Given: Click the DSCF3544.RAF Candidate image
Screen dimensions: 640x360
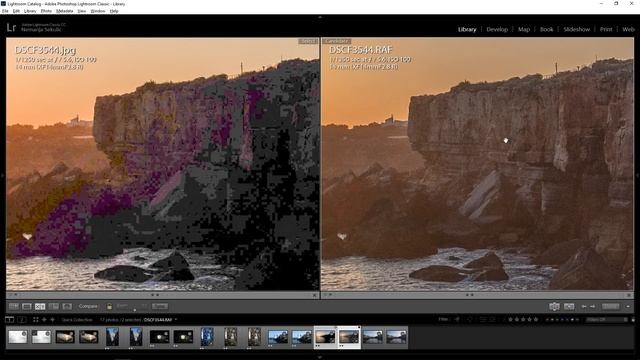Looking at the screenshot, I should (478, 164).
